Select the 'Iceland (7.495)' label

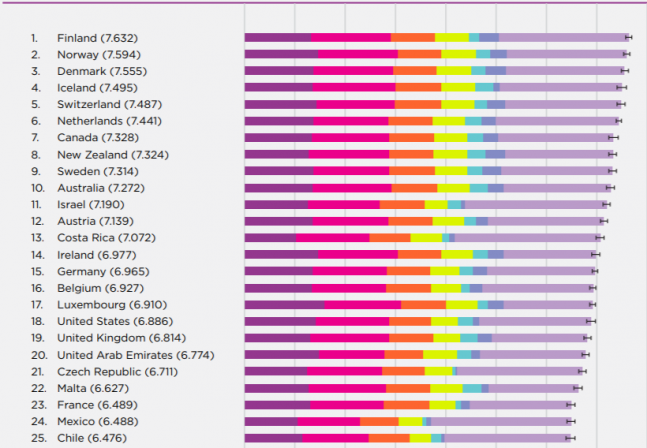click(x=97, y=87)
